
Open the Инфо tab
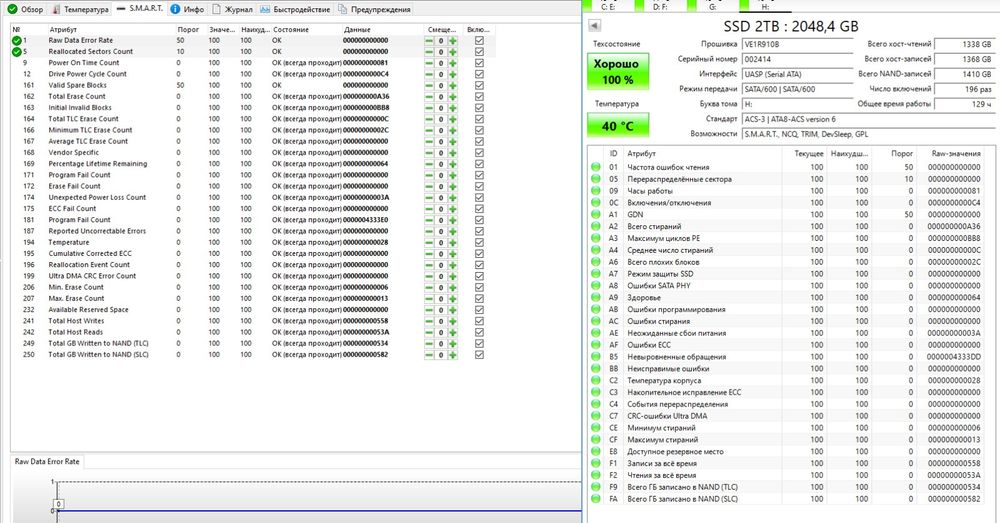tap(187, 10)
